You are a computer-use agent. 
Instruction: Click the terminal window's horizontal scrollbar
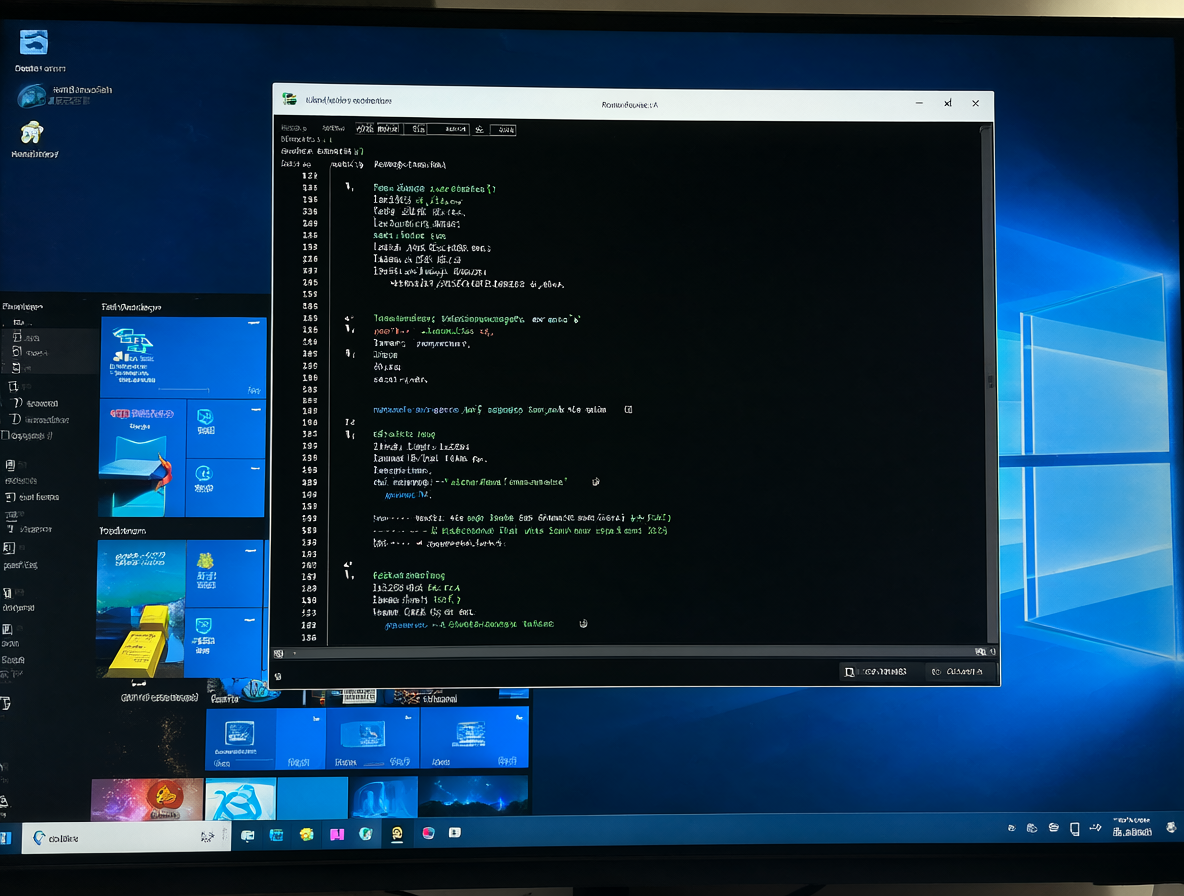coord(633,652)
